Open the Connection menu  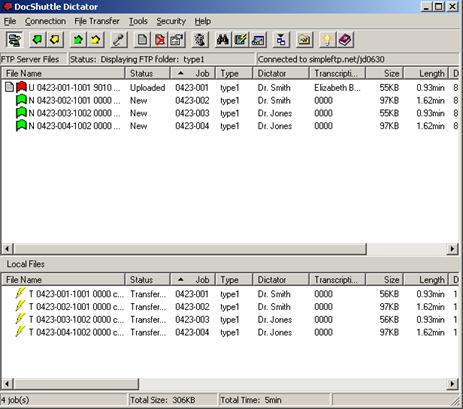(x=45, y=21)
